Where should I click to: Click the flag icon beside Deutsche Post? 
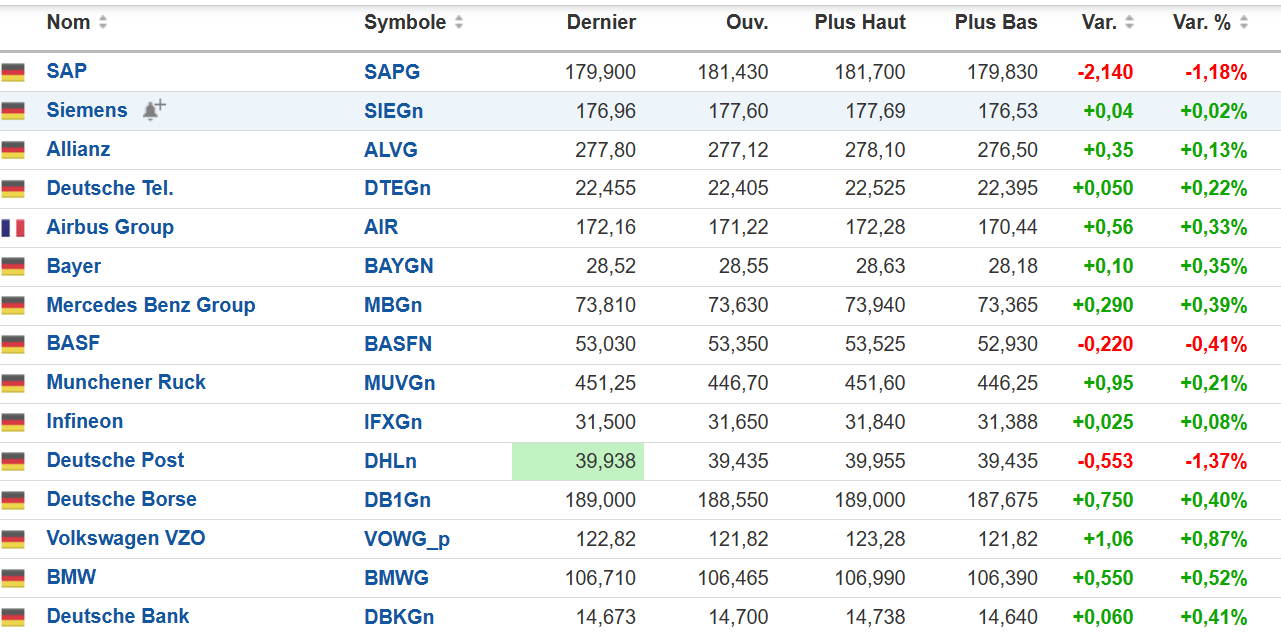click(13, 461)
